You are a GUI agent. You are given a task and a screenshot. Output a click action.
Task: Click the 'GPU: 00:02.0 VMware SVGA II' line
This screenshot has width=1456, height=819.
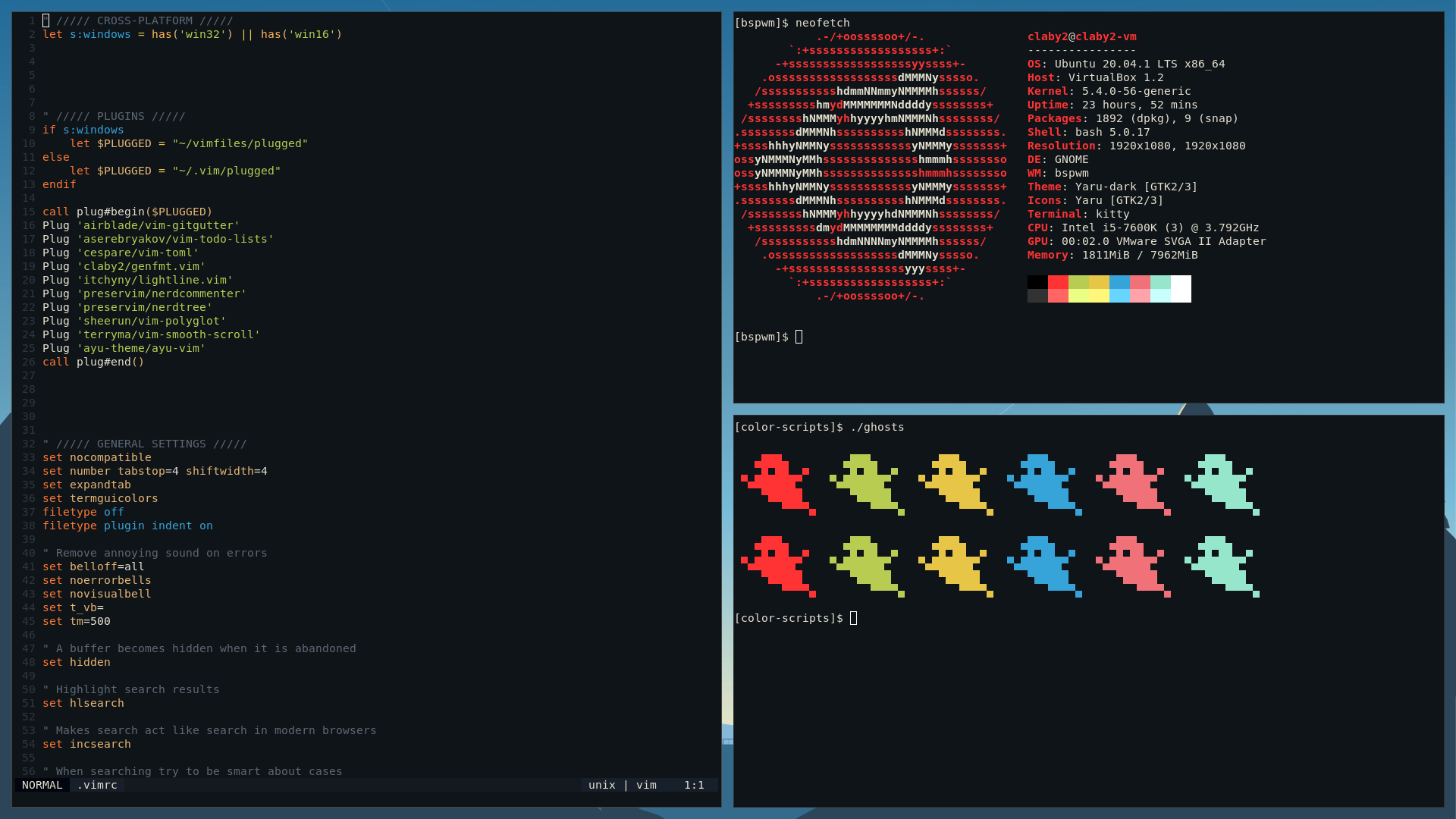click(1147, 241)
